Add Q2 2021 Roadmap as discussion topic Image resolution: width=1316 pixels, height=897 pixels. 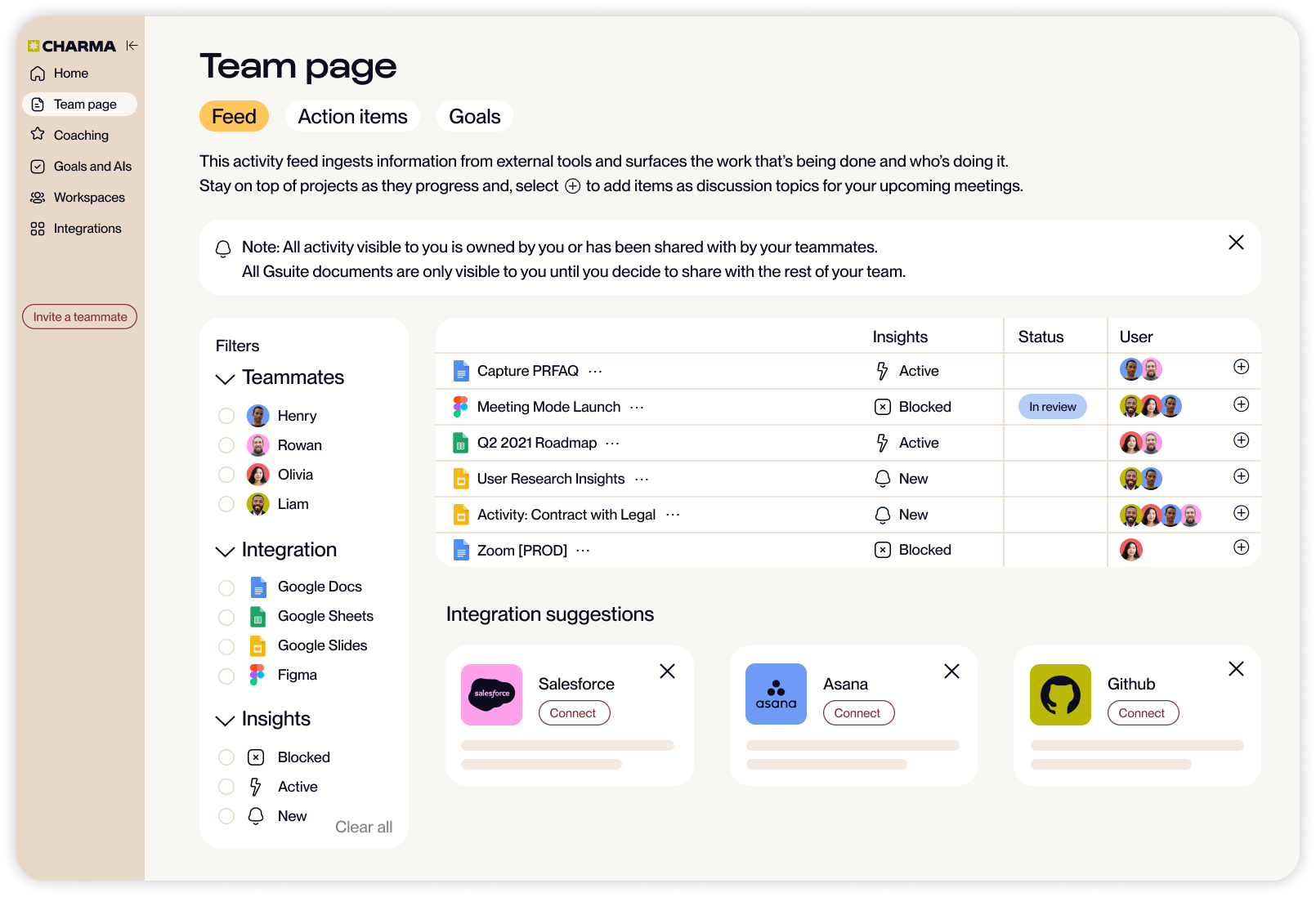pyautogui.click(x=1241, y=440)
